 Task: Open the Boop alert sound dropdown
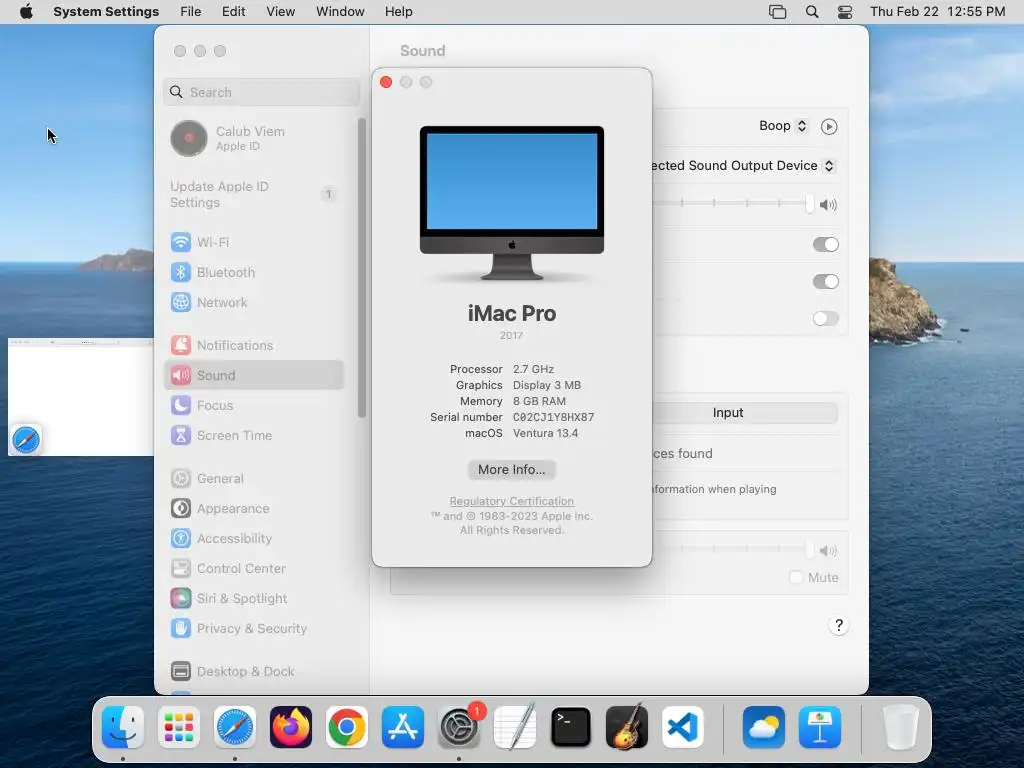(x=783, y=126)
